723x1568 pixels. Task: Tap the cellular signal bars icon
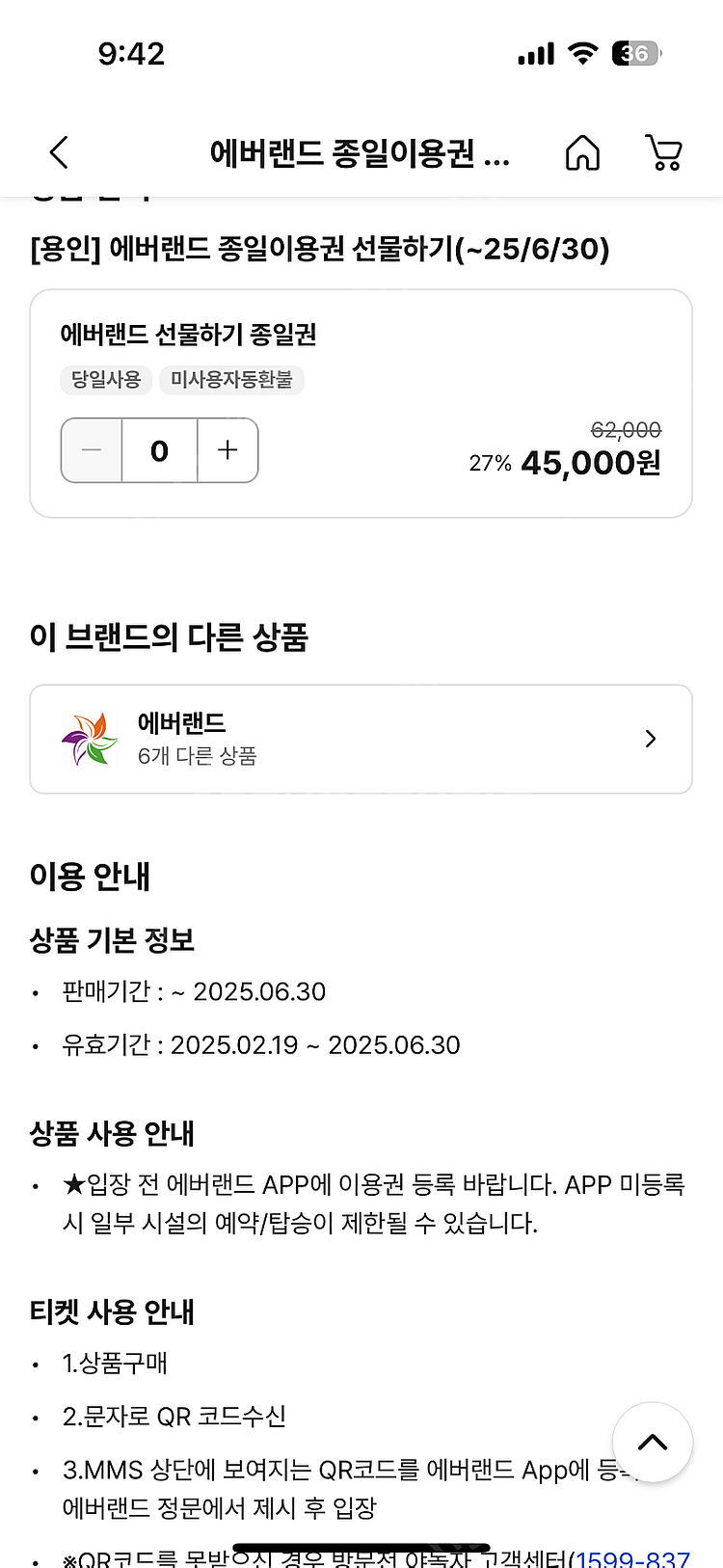coord(536,54)
